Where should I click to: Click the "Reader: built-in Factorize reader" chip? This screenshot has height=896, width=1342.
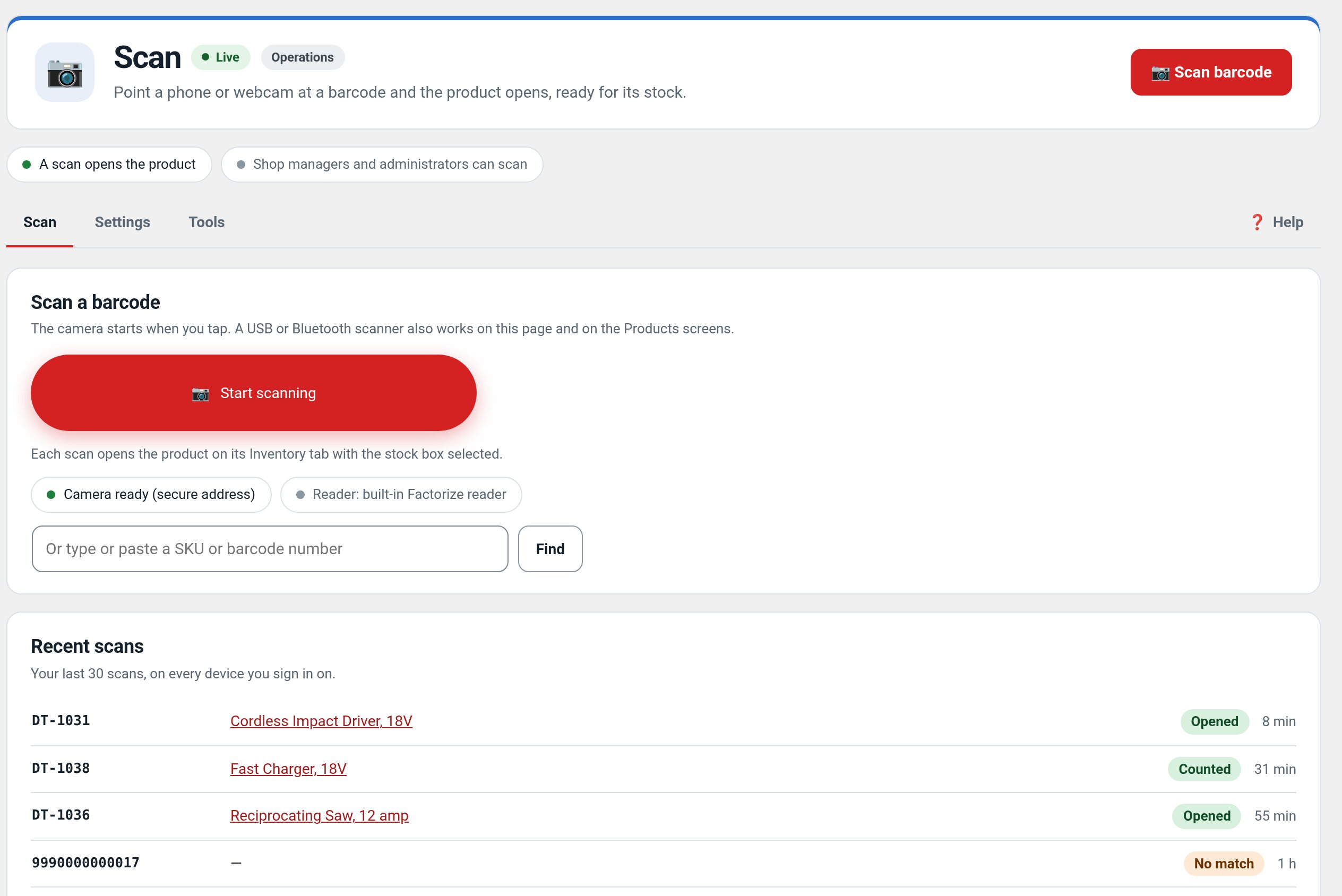[400, 494]
